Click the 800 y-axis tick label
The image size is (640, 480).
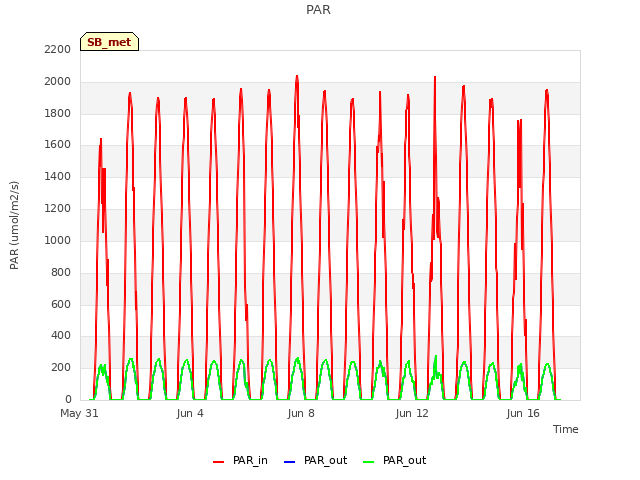pos(61,272)
